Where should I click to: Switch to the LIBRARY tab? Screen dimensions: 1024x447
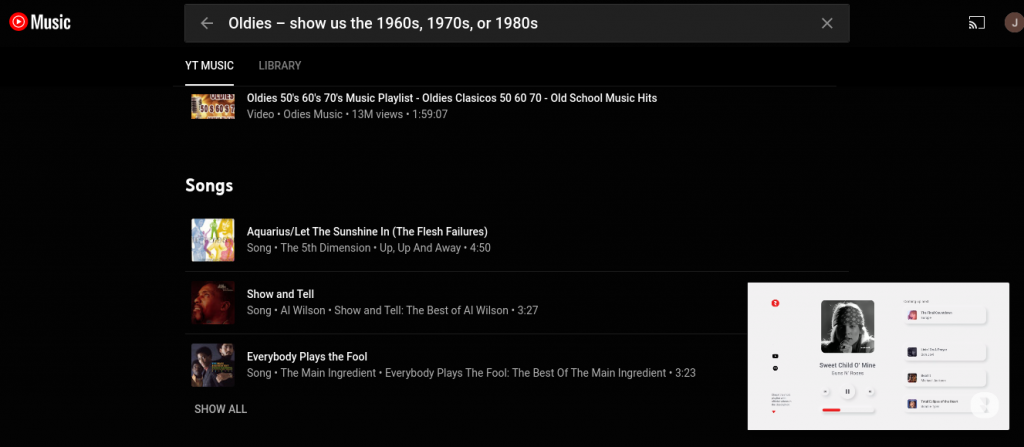pos(280,66)
